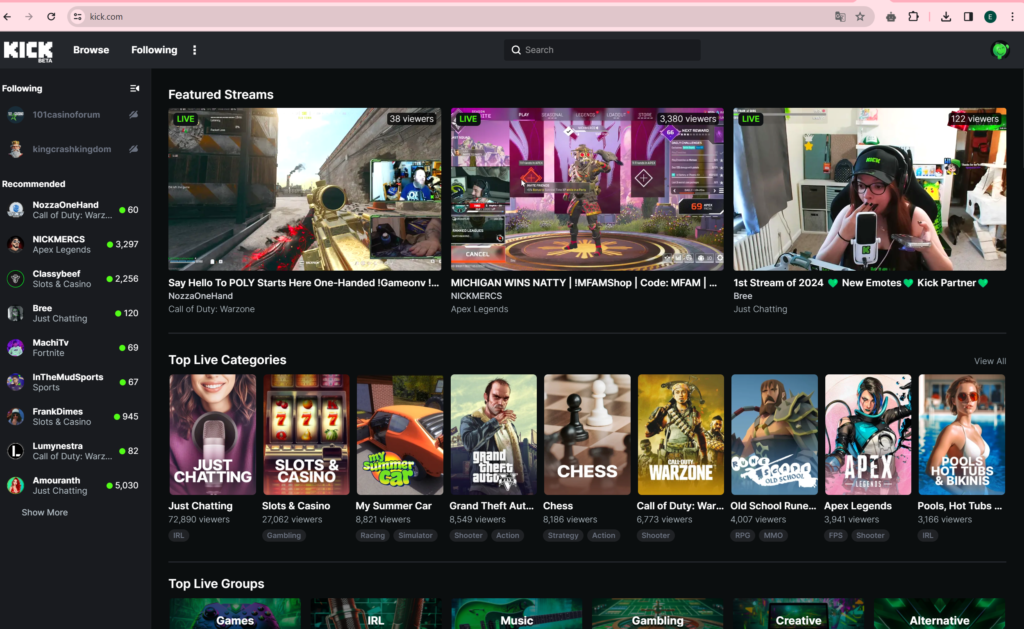Click the Kick logo in header

pyautogui.click(x=28, y=50)
